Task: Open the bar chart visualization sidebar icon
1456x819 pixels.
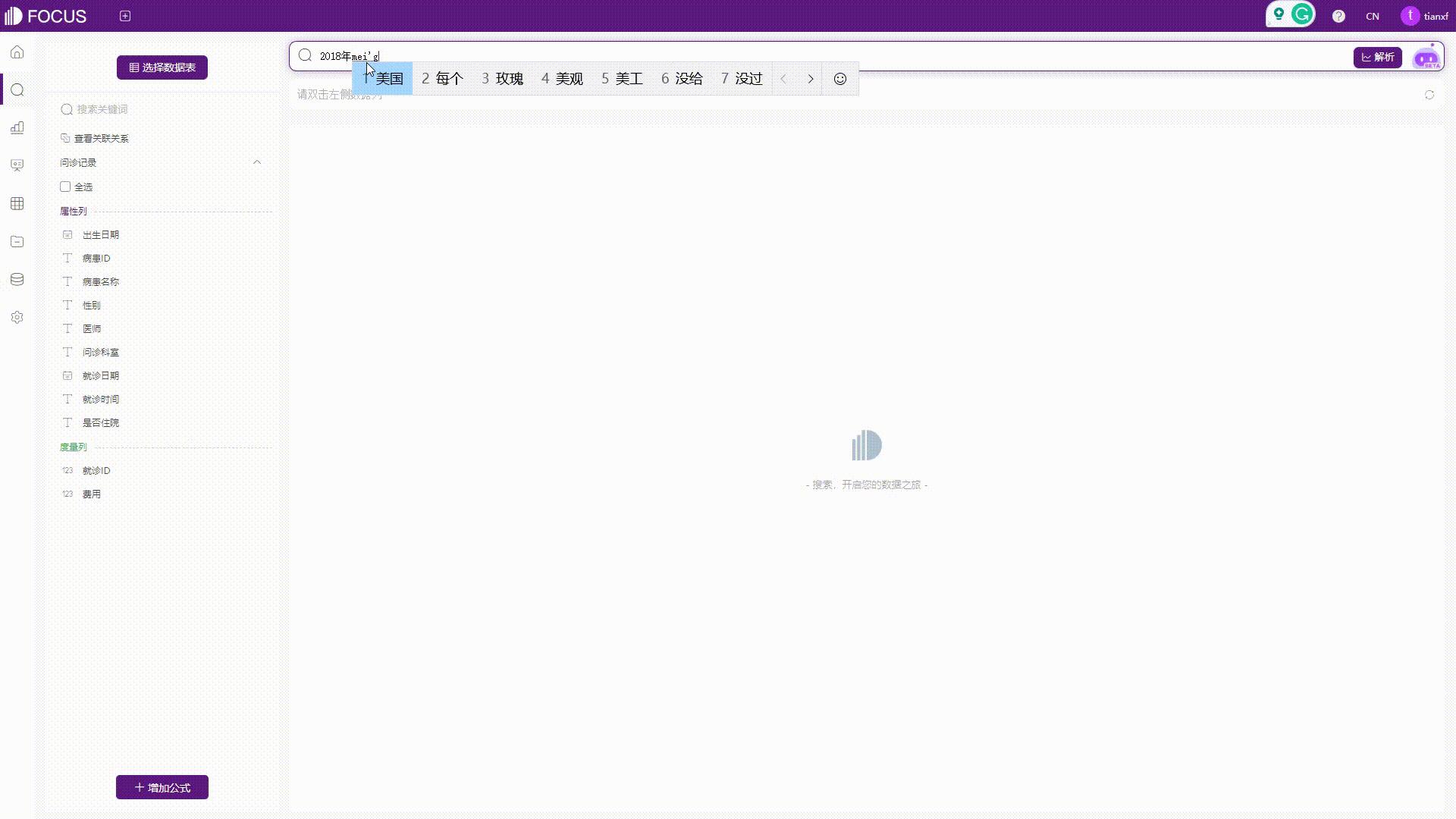Action: [x=17, y=128]
